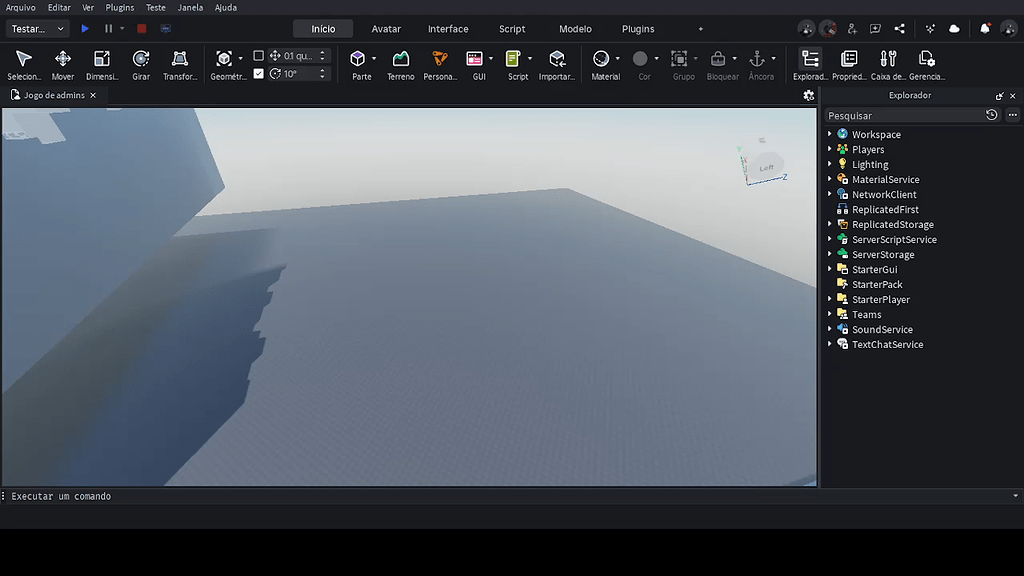Image resolution: width=1024 pixels, height=576 pixels.
Task: Open the Personagem tool
Action: click(x=440, y=65)
